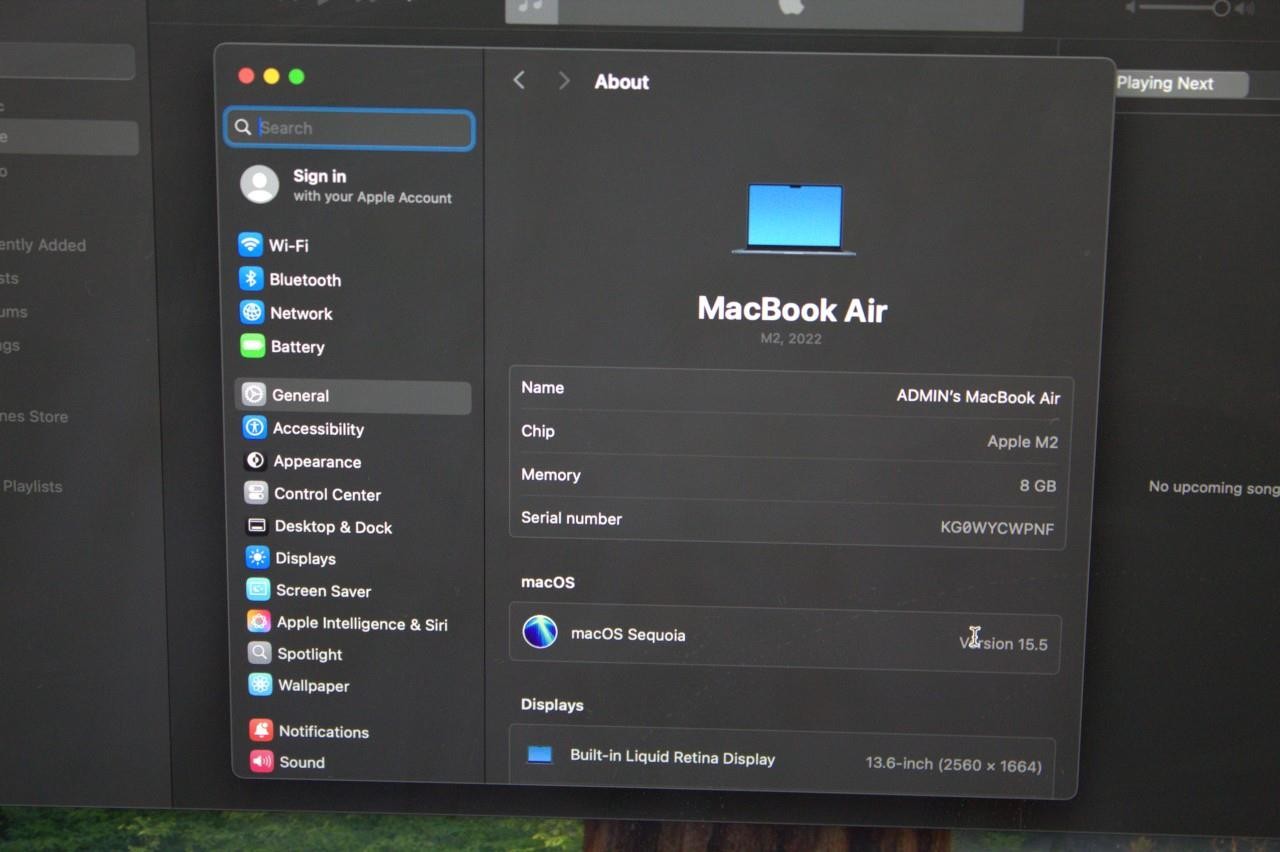1280x852 pixels.
Task: Click the M2, 2022 subtitle
Action: (791, 339)
